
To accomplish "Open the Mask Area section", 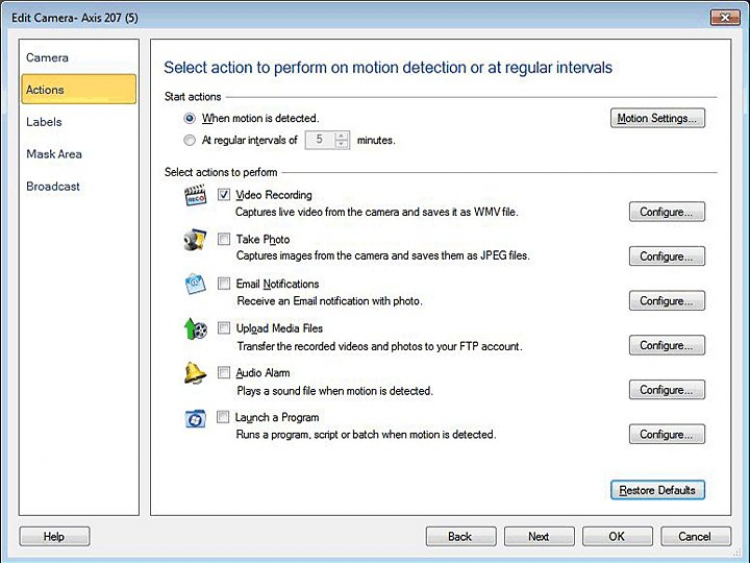I will tap(54, 154).
